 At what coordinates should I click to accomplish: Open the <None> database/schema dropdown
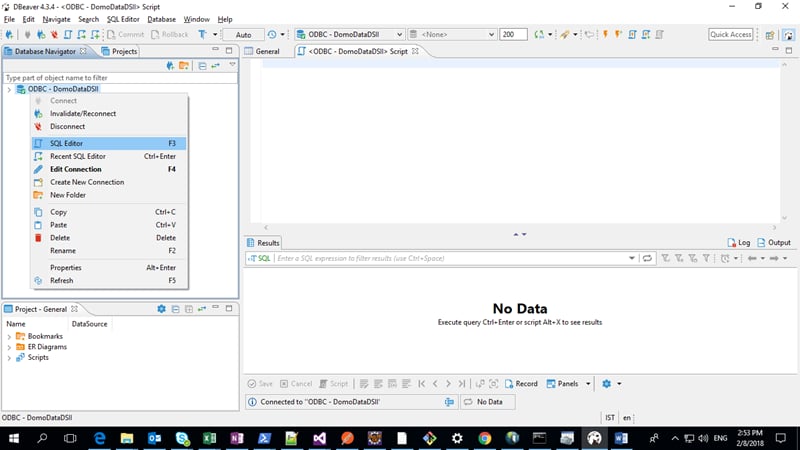[452, 34]
